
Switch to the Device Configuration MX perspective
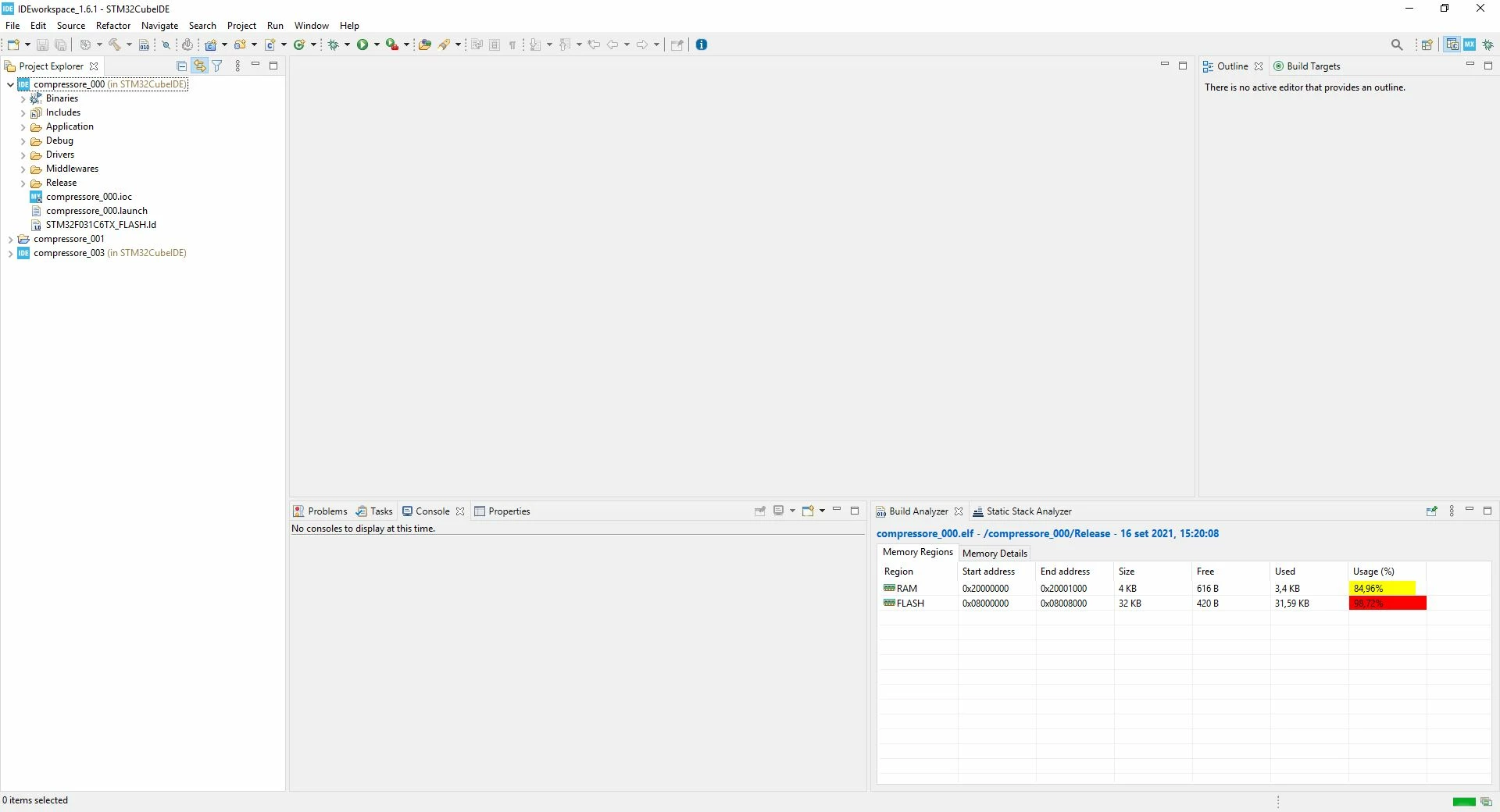[1470, 45]
